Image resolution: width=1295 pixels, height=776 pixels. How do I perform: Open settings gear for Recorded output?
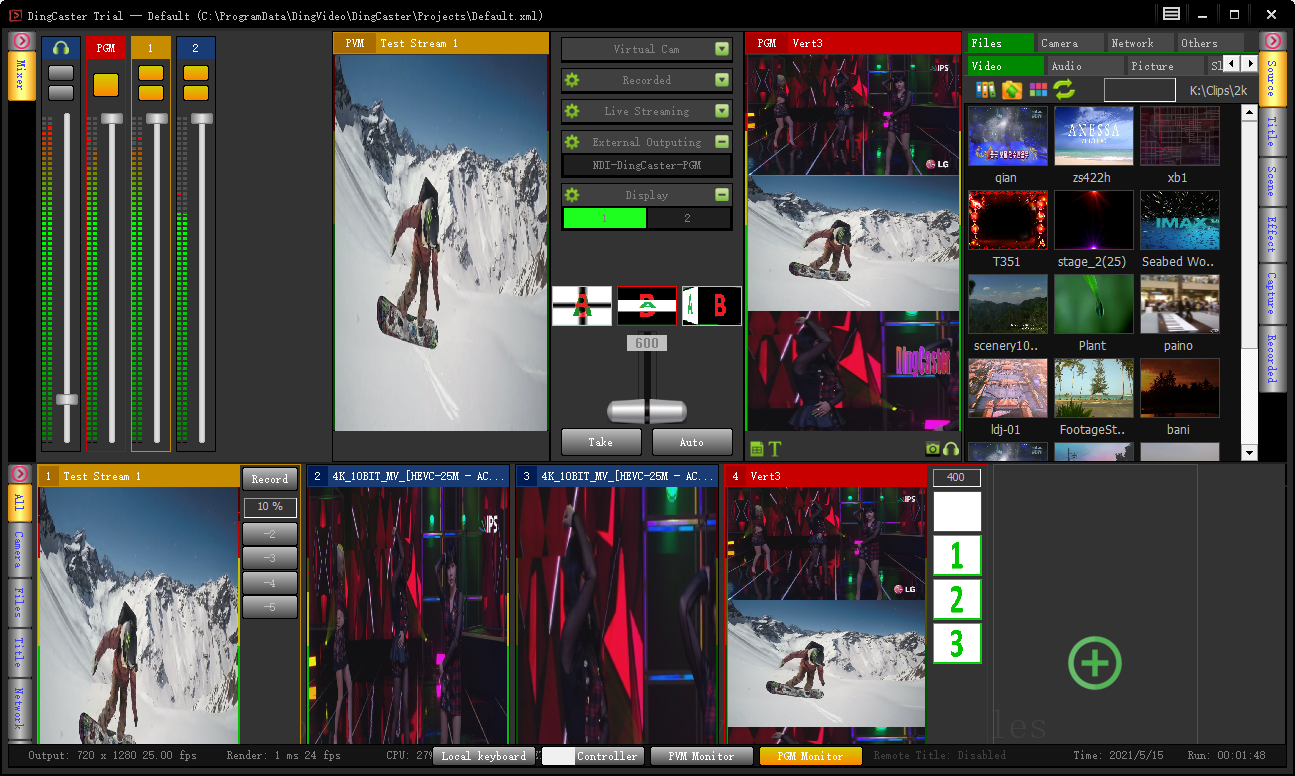coord(572,80)
